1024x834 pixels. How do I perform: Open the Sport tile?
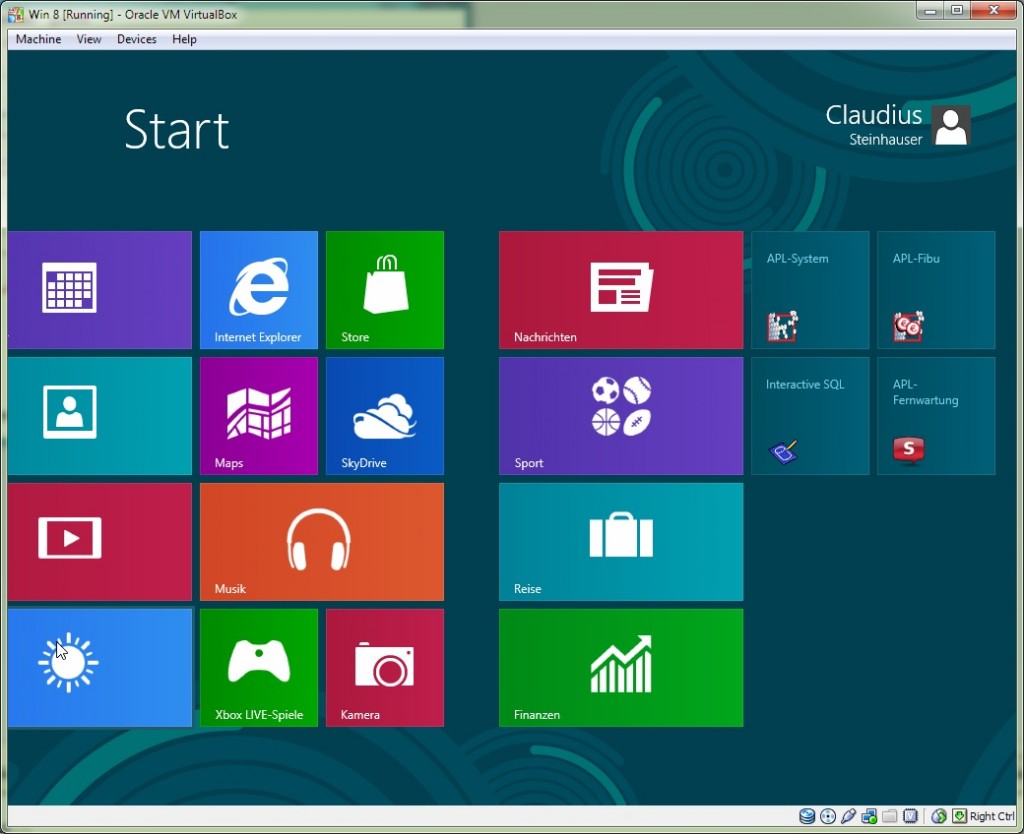(x=621, y=415)
